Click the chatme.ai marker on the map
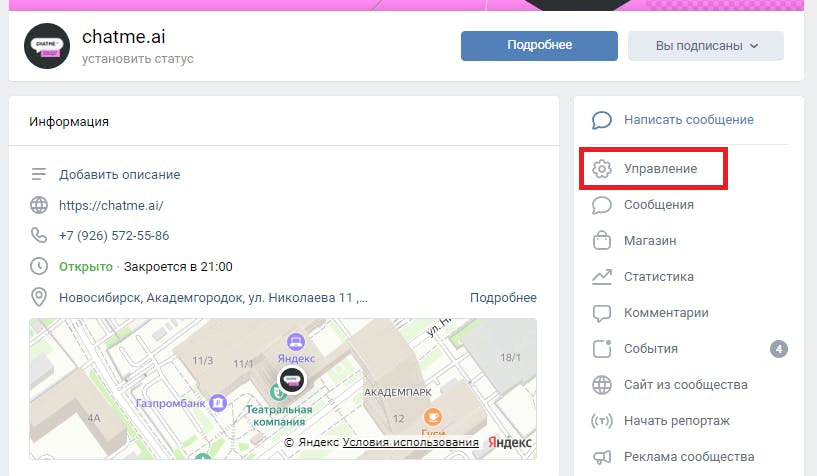The image size is (817, 476). (x=292, y=379)
